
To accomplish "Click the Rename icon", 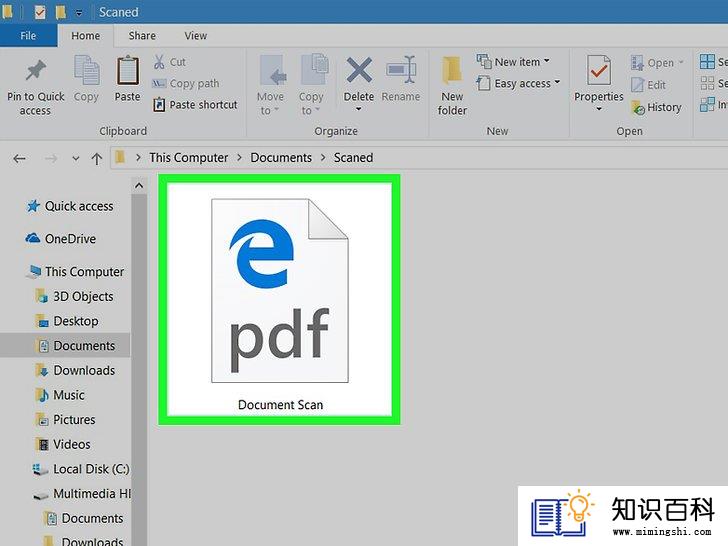I will (x=401, y=70).
